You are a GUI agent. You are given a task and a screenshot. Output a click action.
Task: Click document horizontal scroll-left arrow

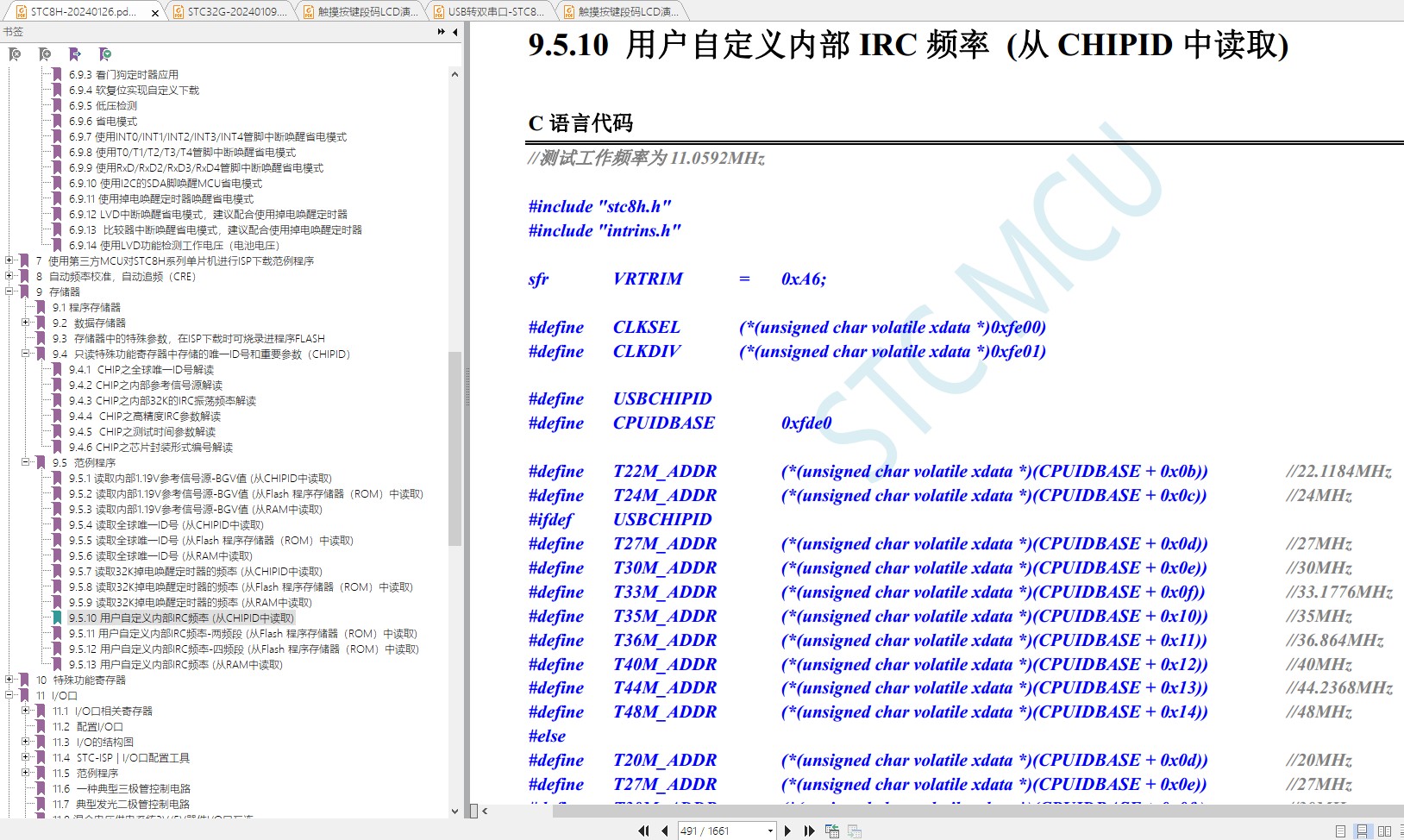(486, 811)
